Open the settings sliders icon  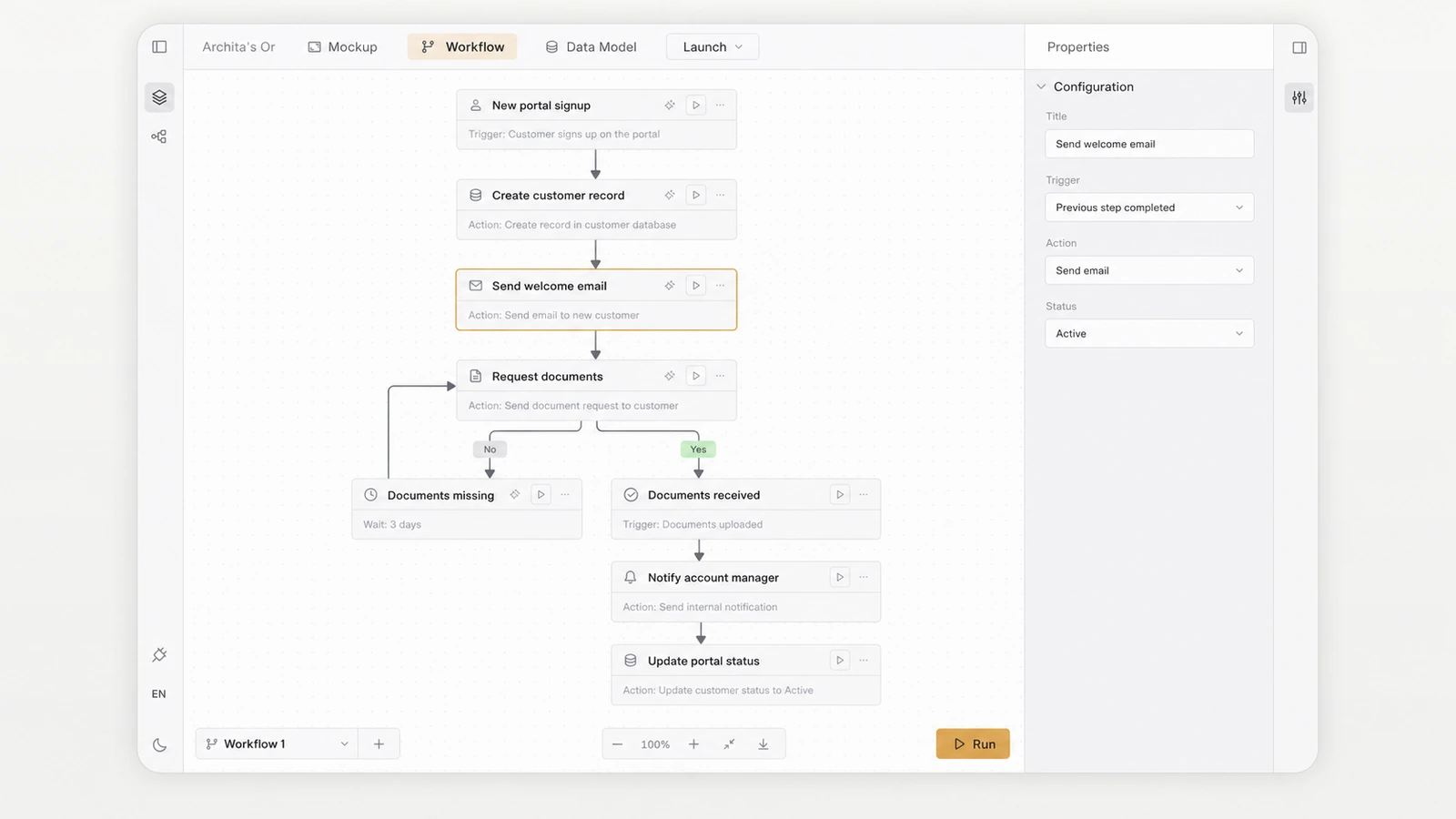tap(1299, 97)
